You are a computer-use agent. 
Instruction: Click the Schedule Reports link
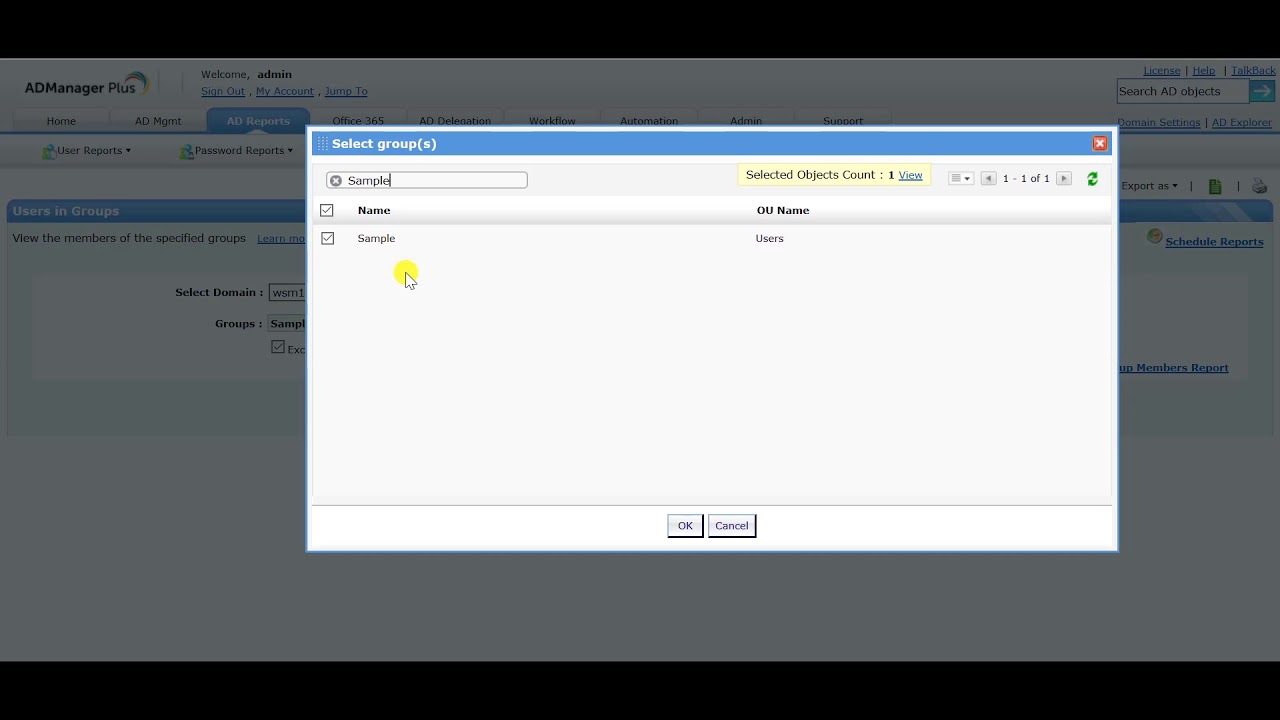point(1214,242)
